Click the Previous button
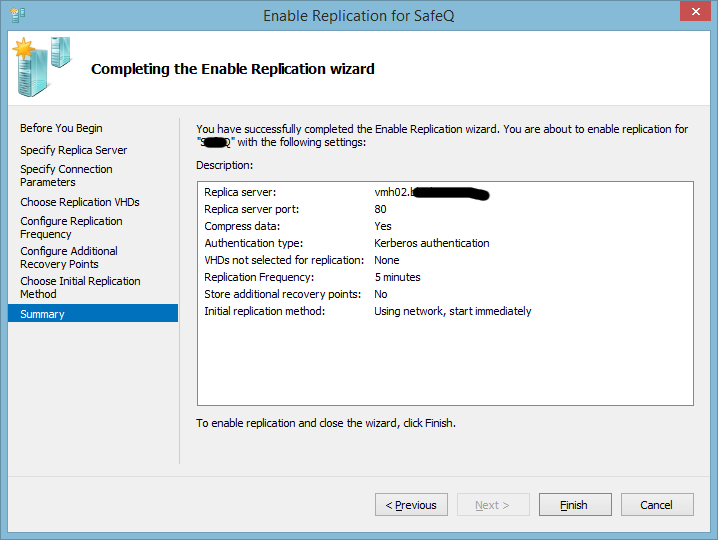718x540 pixels. click(411, 505)
